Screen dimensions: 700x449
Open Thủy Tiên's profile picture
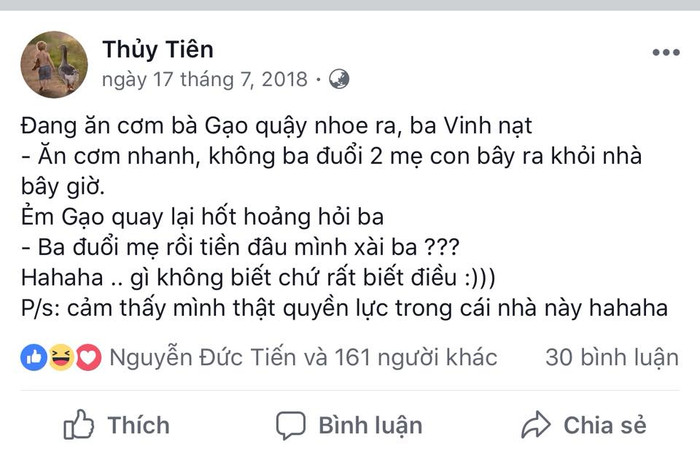coord(54,65)
